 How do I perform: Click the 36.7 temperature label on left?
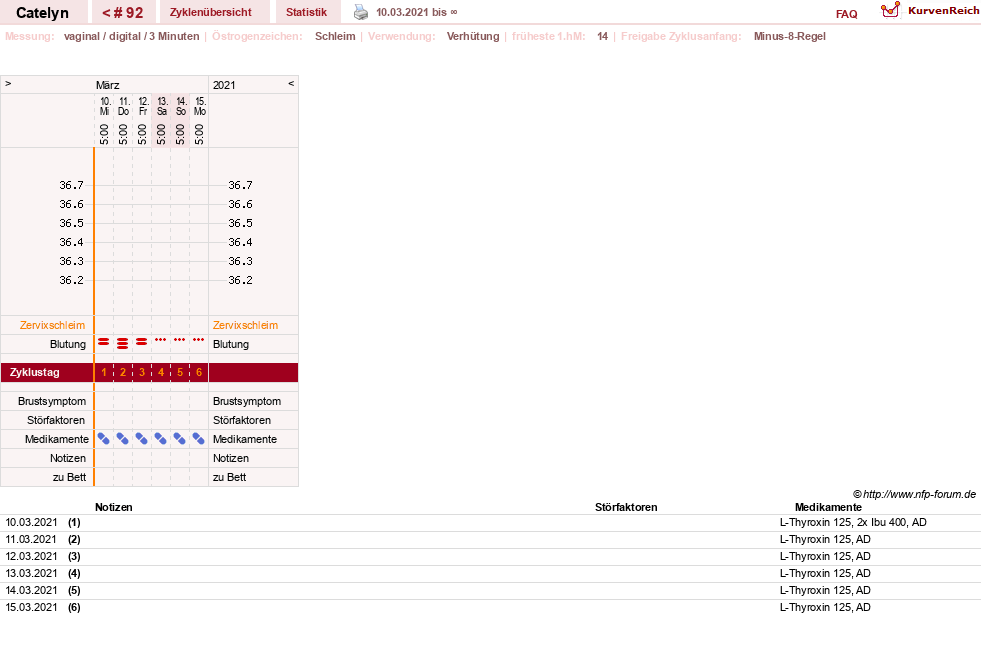[x=71, y=185]
